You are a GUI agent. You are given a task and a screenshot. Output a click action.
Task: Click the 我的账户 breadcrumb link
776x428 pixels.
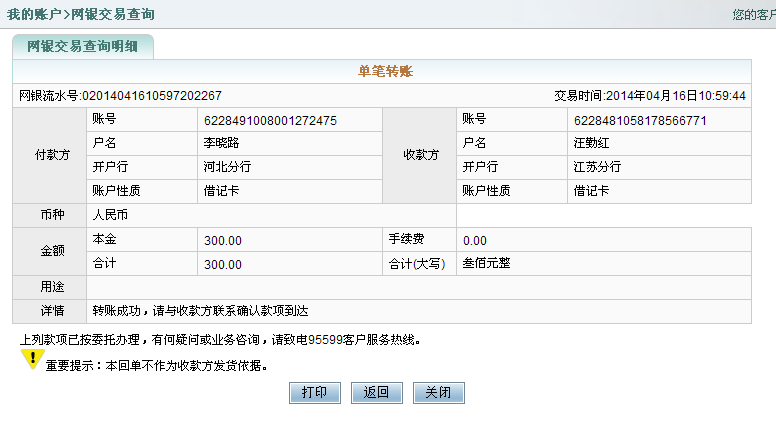point(35,14)
